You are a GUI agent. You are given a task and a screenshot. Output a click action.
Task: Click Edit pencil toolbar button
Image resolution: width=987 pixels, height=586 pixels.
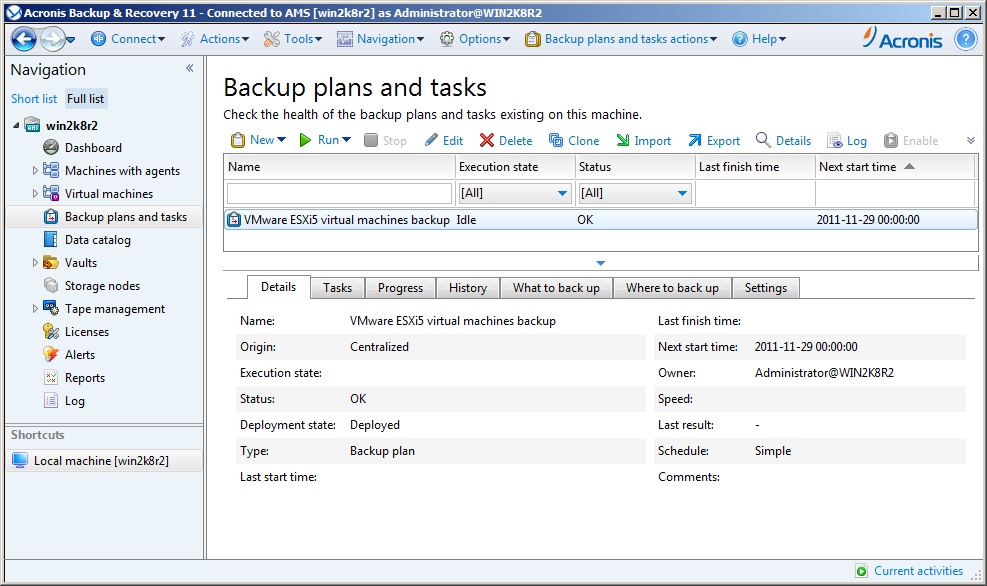coord(444,141)
